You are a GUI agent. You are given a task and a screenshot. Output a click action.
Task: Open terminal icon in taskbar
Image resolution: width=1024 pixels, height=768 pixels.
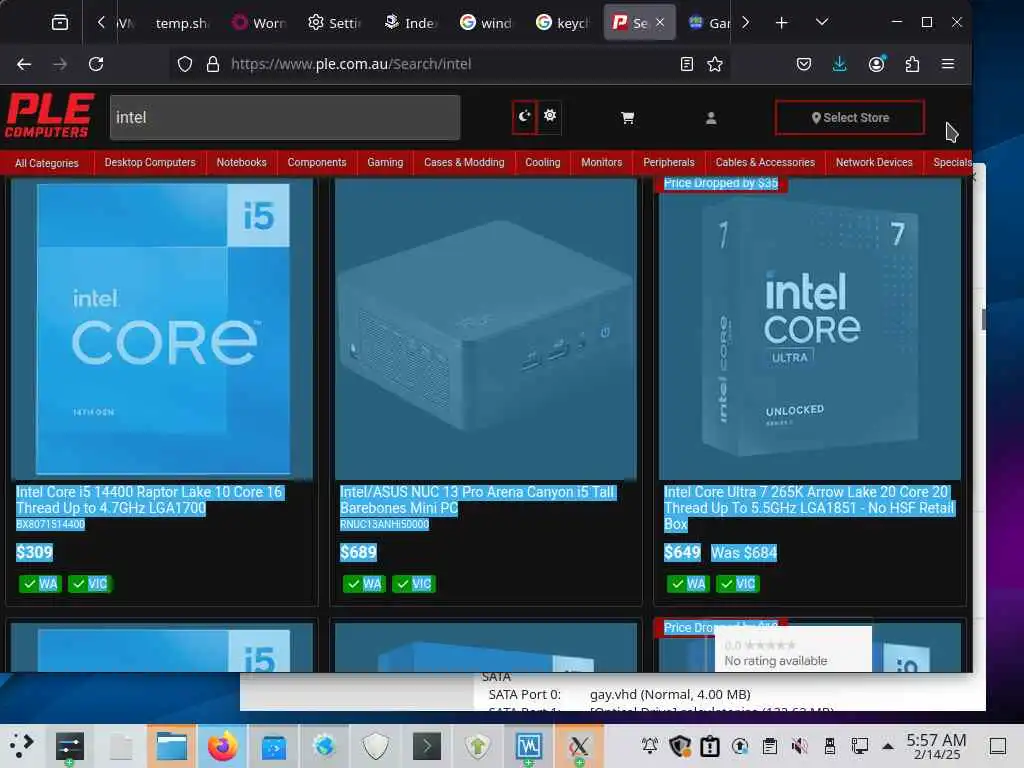point(426,746)
